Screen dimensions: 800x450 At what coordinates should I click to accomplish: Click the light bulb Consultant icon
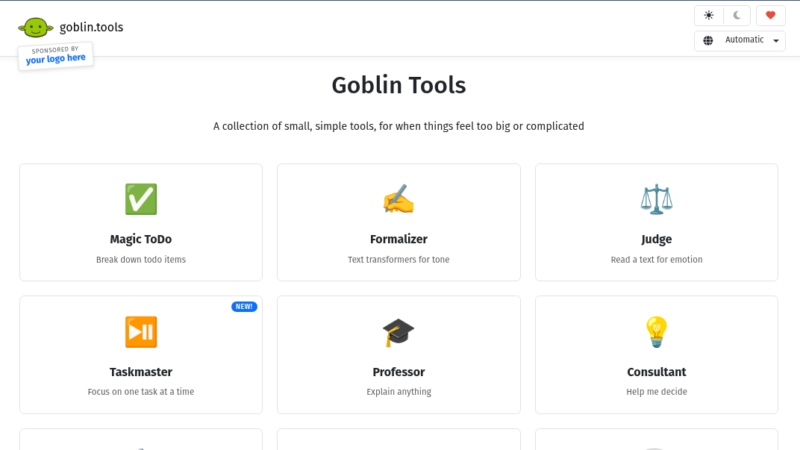coord(656,332)
